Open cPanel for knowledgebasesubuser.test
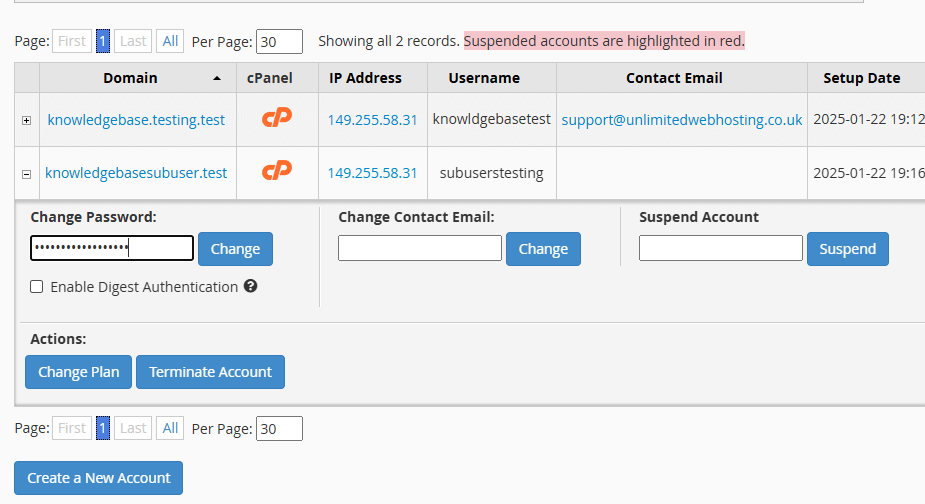Viewport: 925px width, 504px height. [x=277, y=171]
